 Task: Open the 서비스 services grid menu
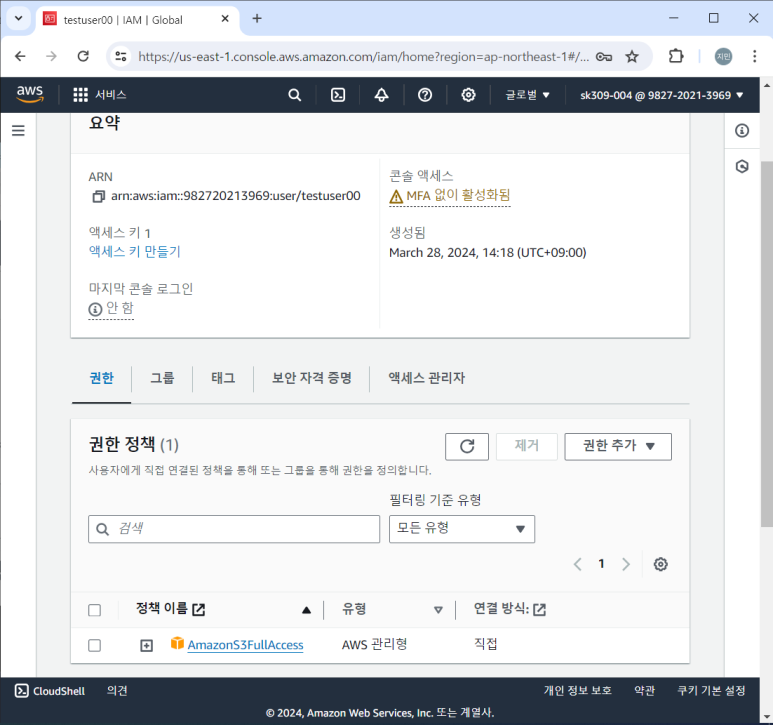coord(100,95)
